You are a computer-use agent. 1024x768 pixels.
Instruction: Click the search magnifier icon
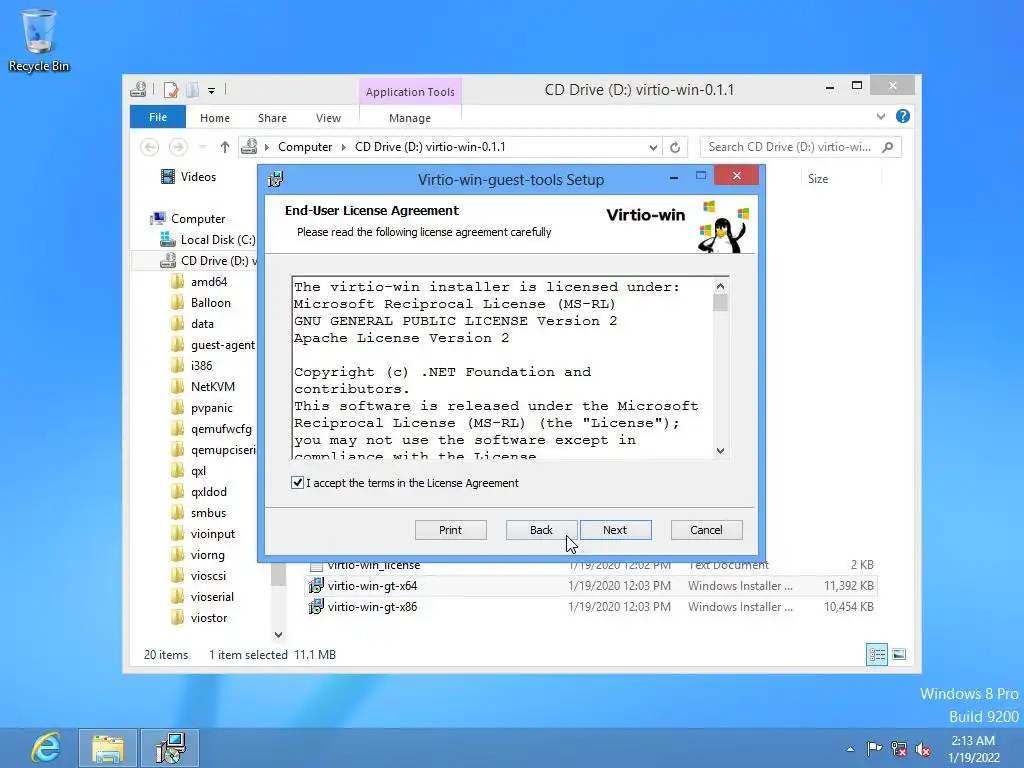point(888,147)
